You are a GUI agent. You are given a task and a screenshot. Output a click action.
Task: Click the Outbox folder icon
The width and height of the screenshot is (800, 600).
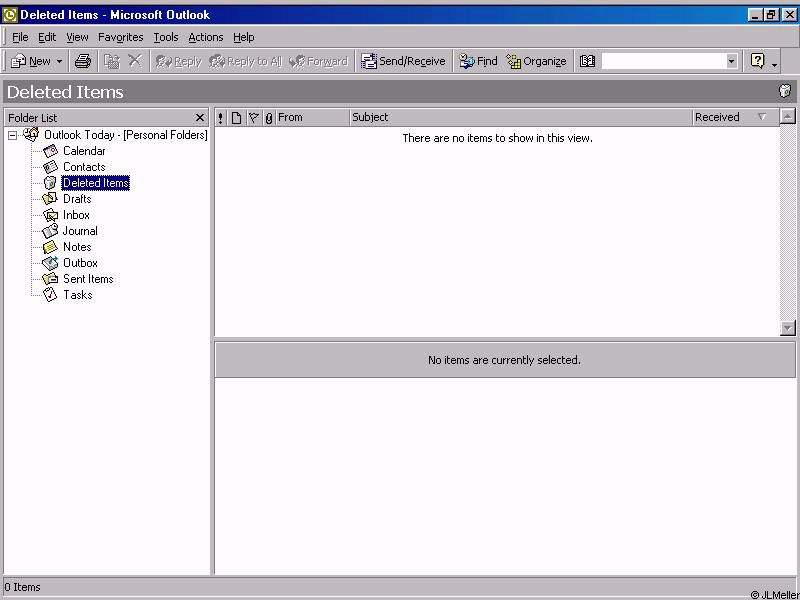50,263
